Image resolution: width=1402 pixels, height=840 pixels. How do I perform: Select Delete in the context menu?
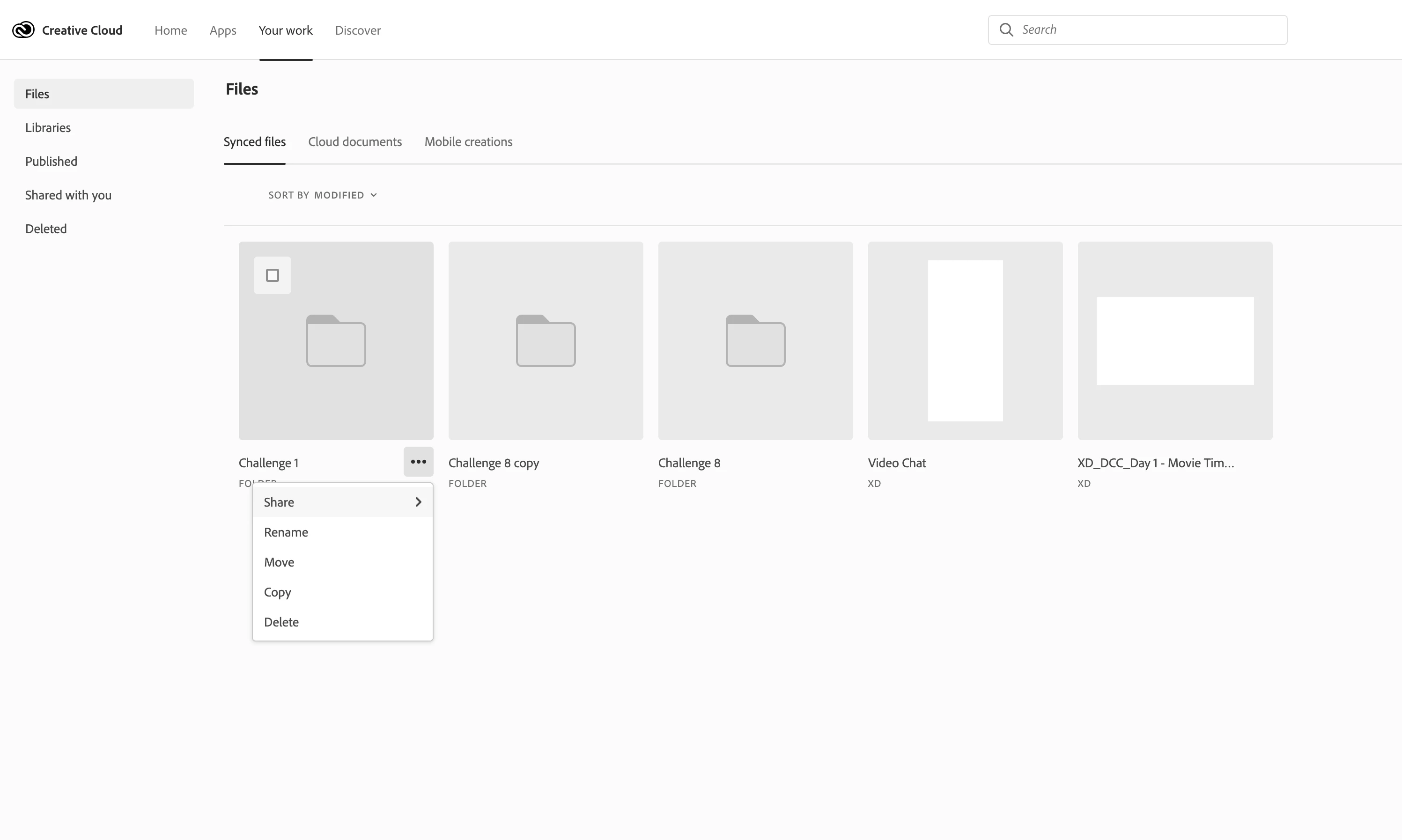tap(281, 622)
